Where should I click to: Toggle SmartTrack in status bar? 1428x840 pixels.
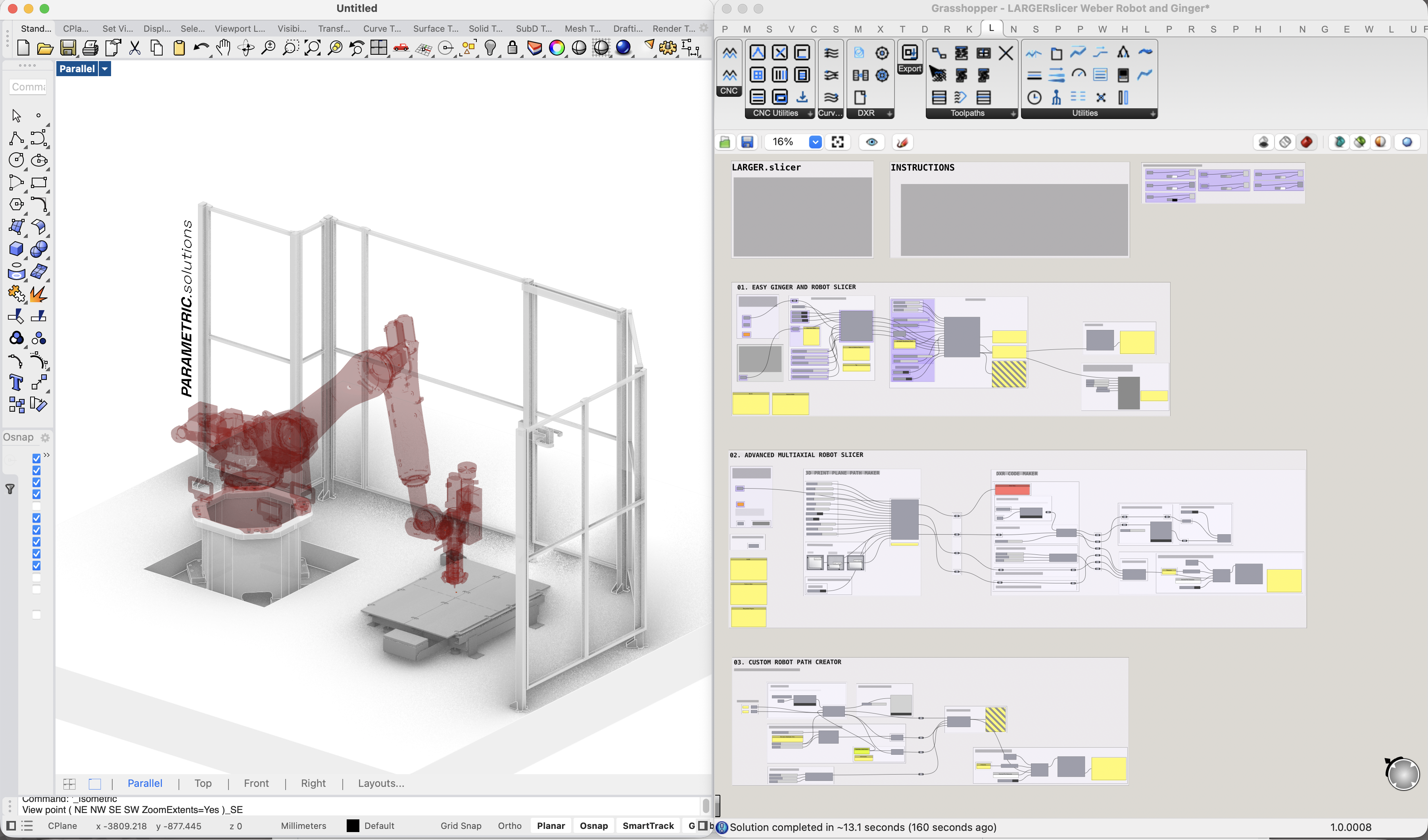coord(648,826)
